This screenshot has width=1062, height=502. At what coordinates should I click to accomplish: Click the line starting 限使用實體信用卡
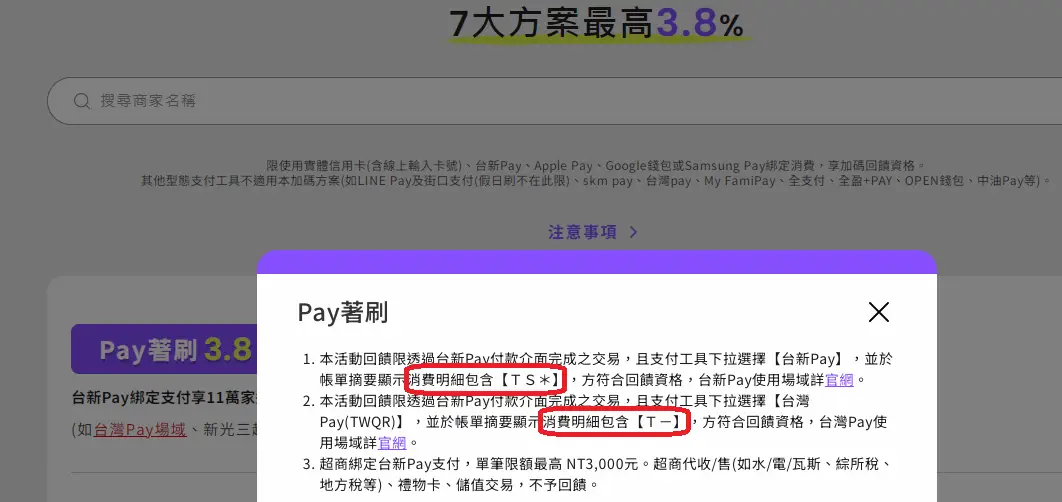coord(595,165)
